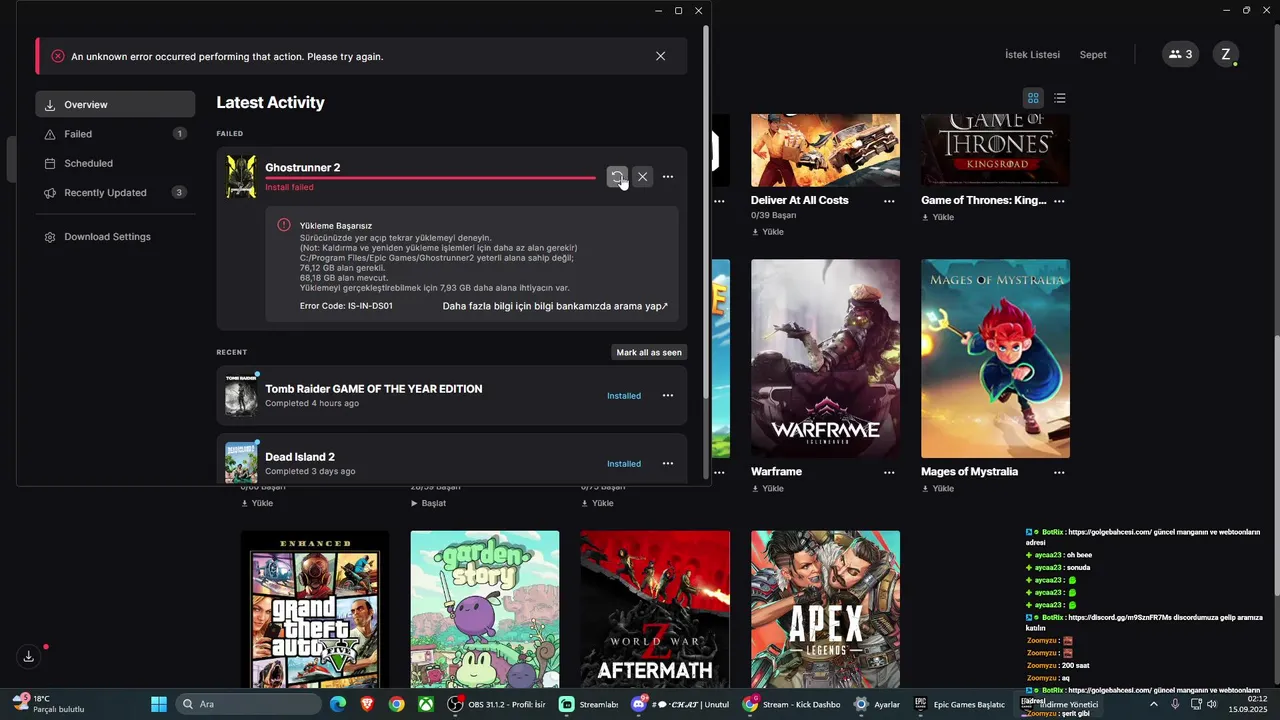
Task: Open Sepet cart
Action: [x=1093, y=55]
